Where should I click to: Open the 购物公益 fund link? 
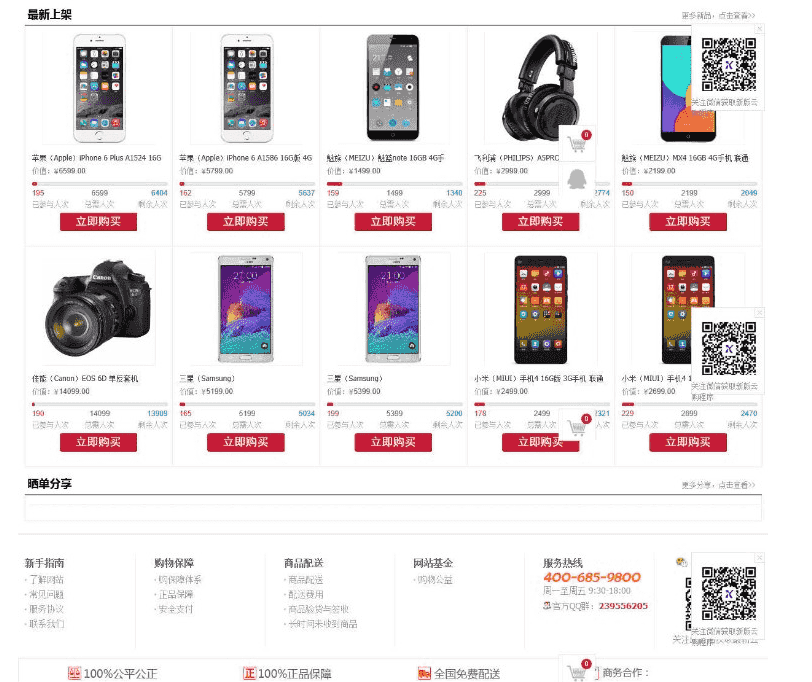tap(435, 579)
